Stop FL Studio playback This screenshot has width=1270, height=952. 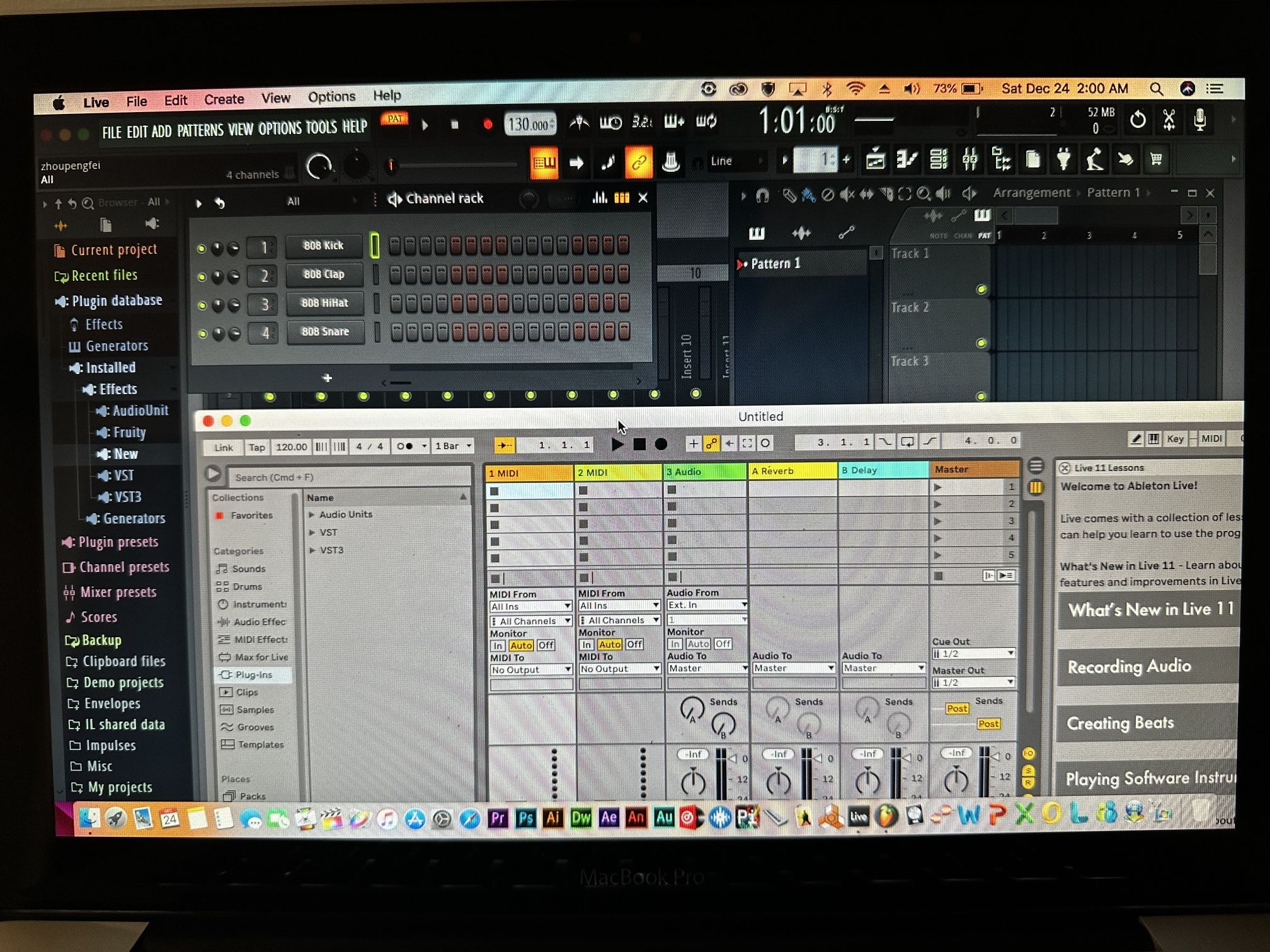455,125
